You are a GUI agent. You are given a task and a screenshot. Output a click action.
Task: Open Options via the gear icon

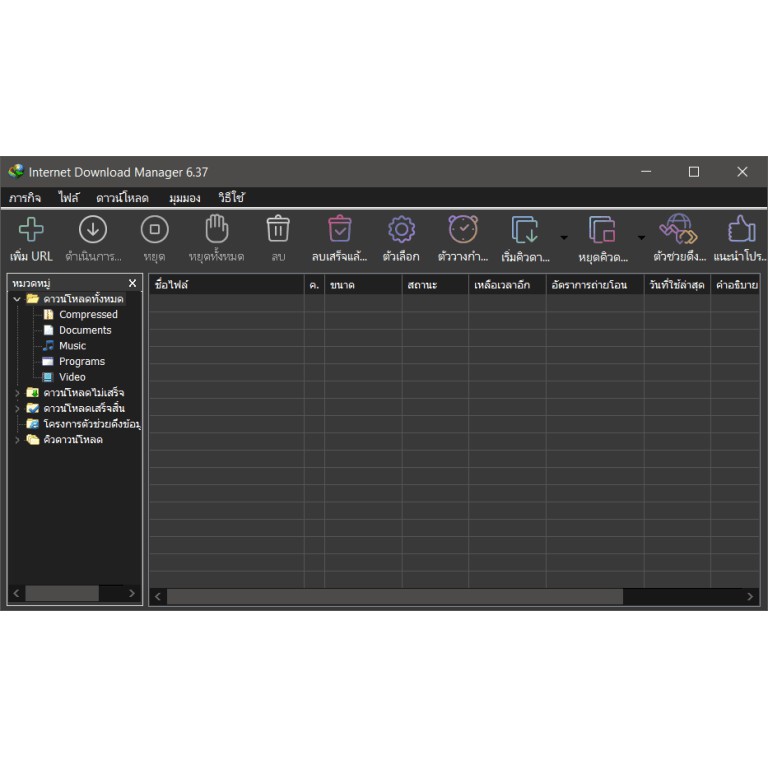[x=401, y=229]
